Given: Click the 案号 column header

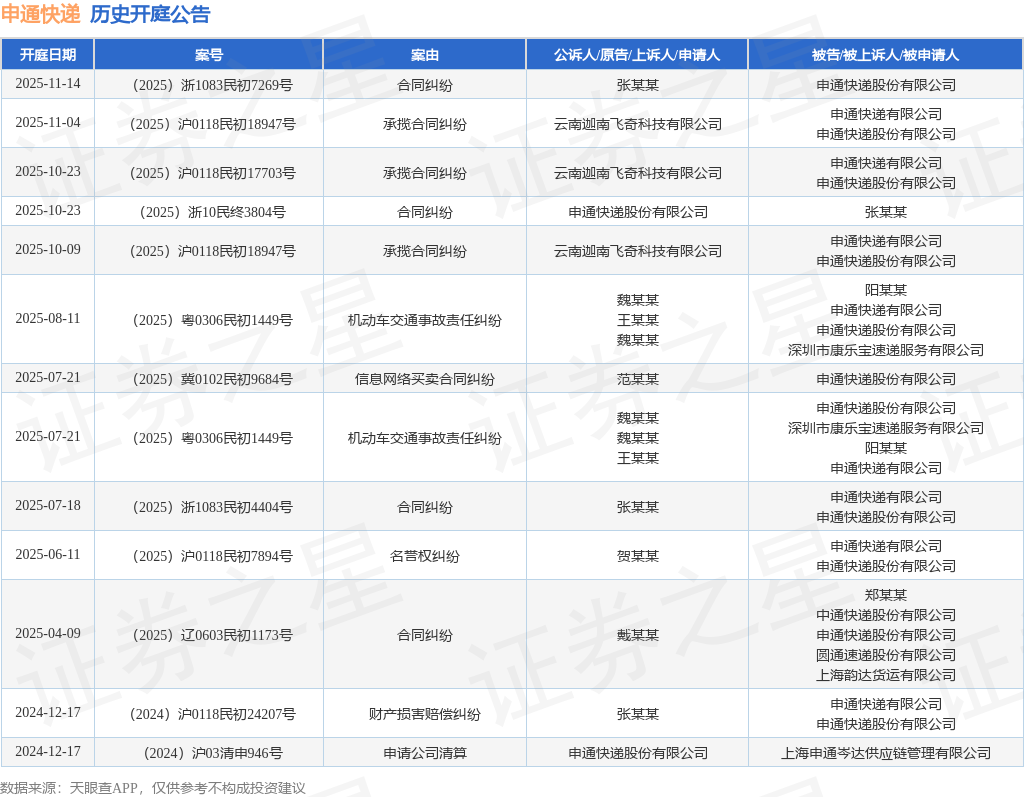Looking at the screenshot, I should 209,55.
